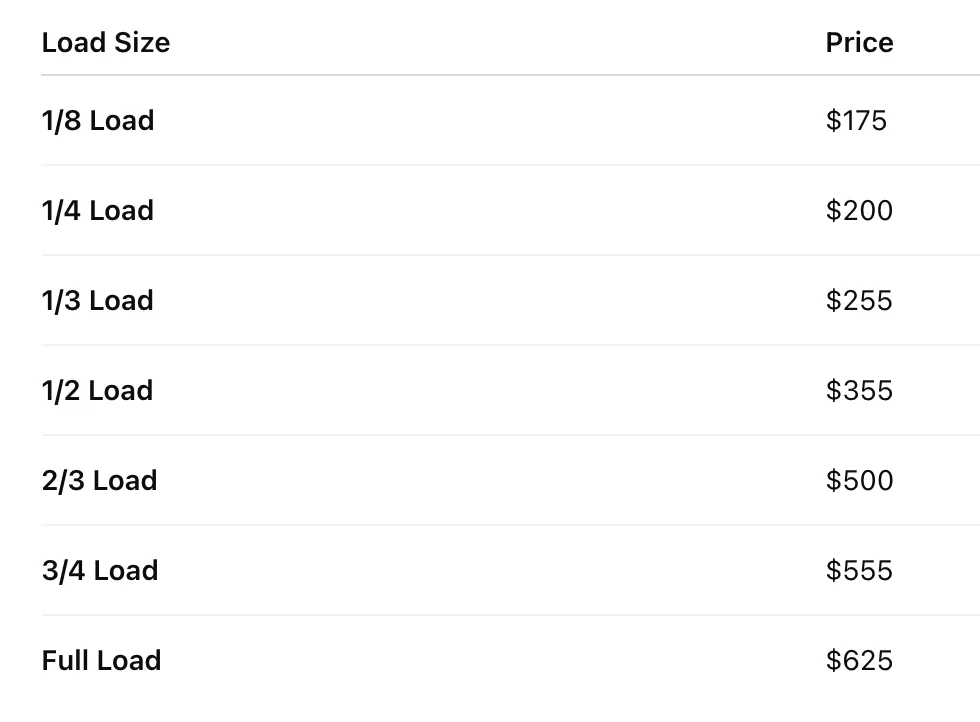This screenshot has height=722, width=980.
Task: Click the $500 price
Action: (x=859, y=481)
